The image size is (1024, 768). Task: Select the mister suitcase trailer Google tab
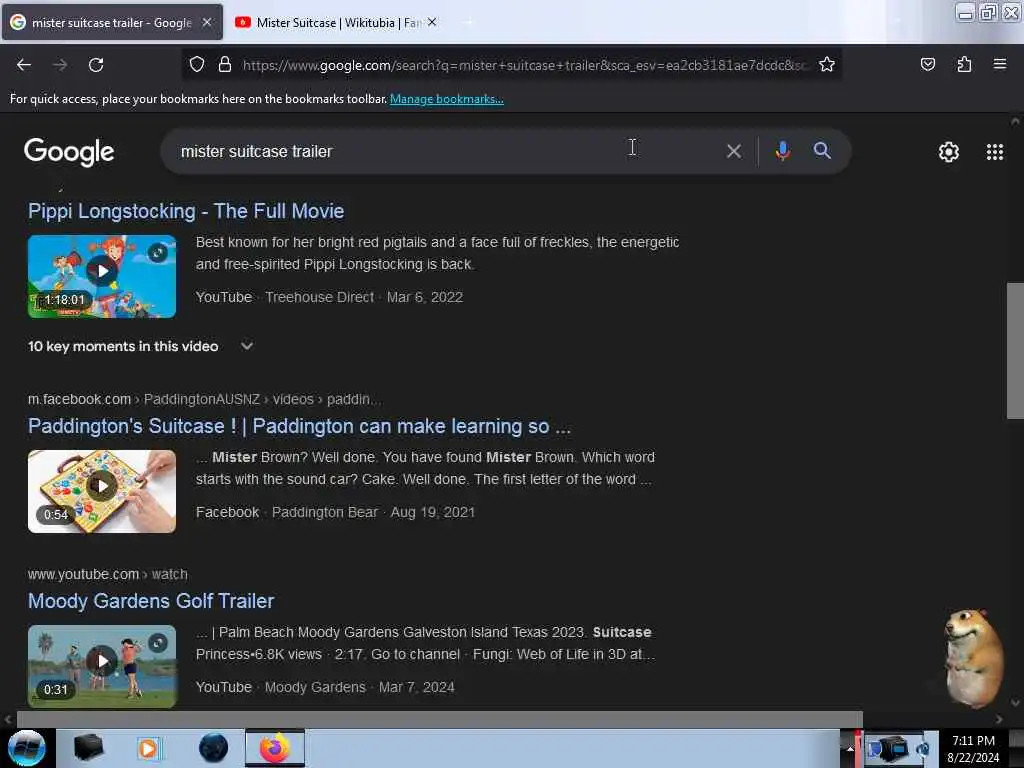111,22
